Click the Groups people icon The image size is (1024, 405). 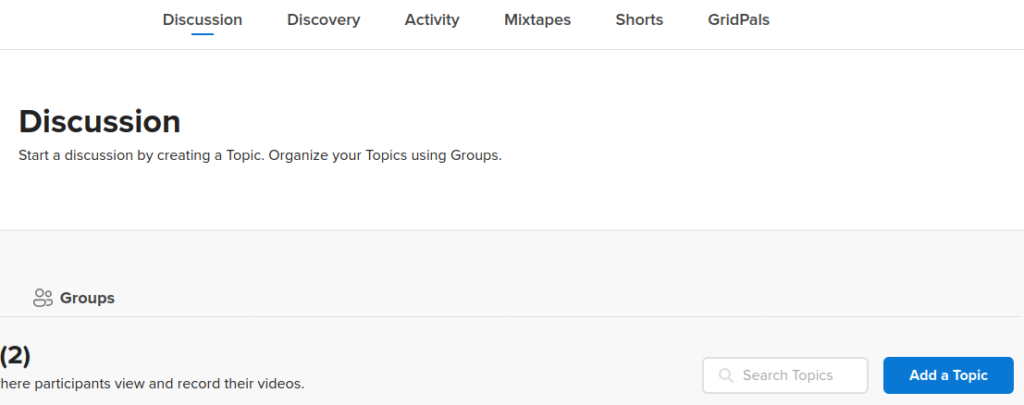(42, 298)
